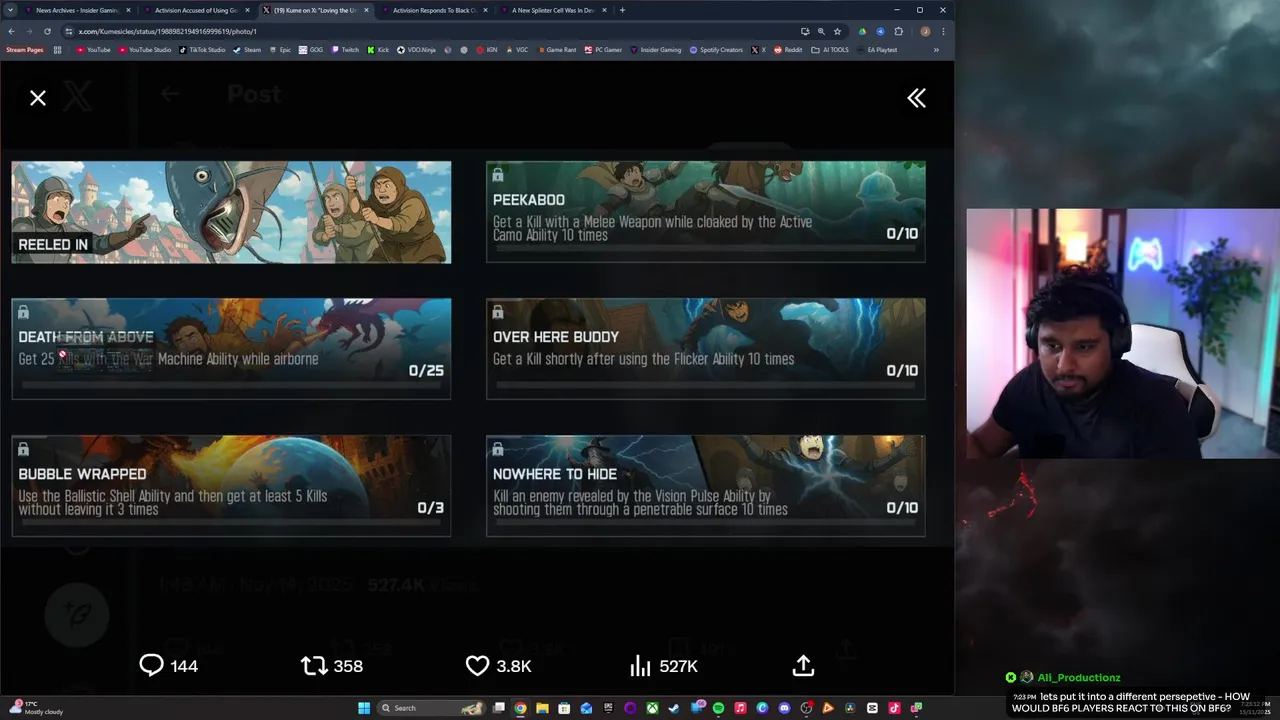The width and height of the screenshot is (1280, 720).
Task: Open the VDO.Ninja bookmark
Action: click(416, 49)
